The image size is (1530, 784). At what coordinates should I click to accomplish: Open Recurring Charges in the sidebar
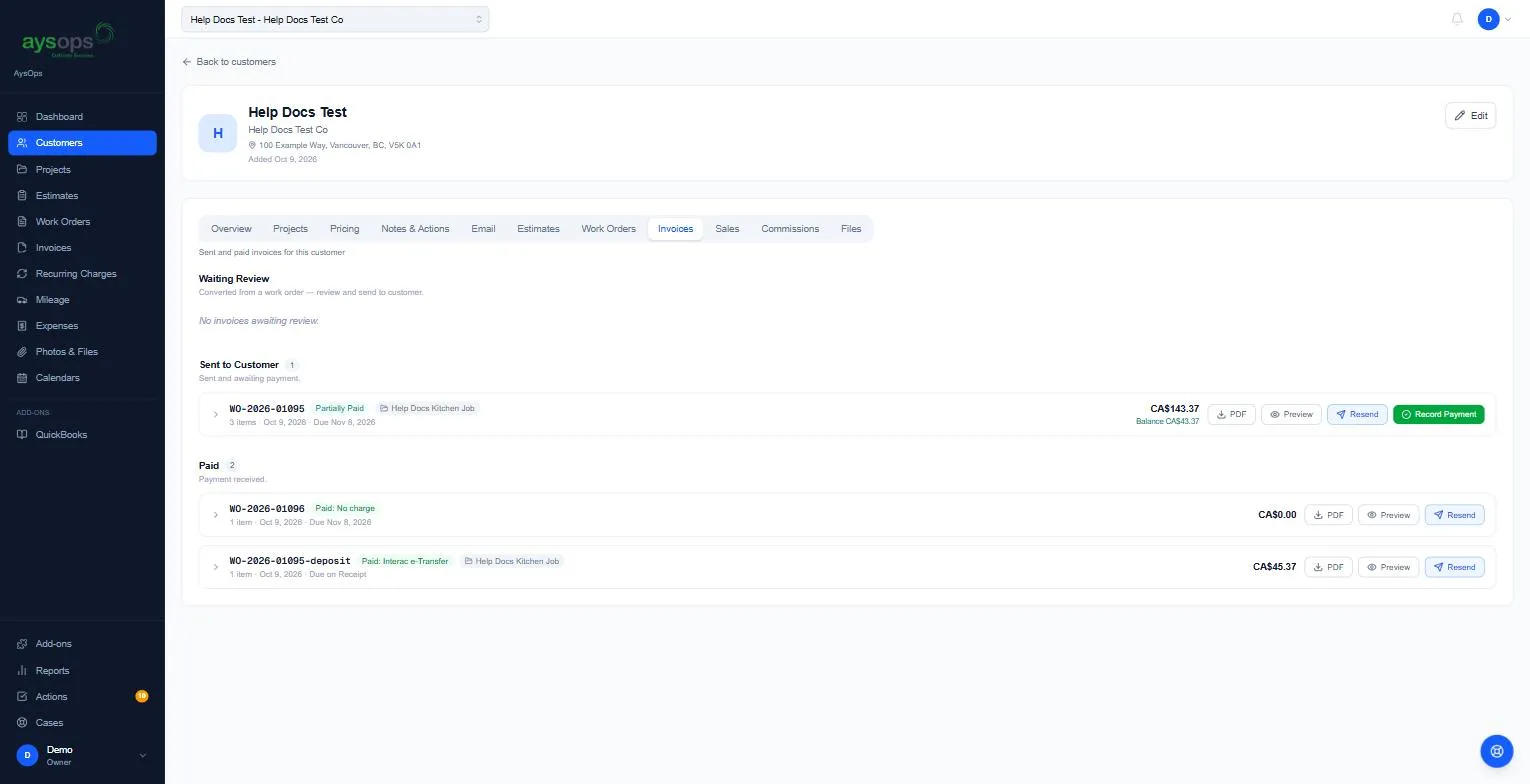[x=82, y=274]
